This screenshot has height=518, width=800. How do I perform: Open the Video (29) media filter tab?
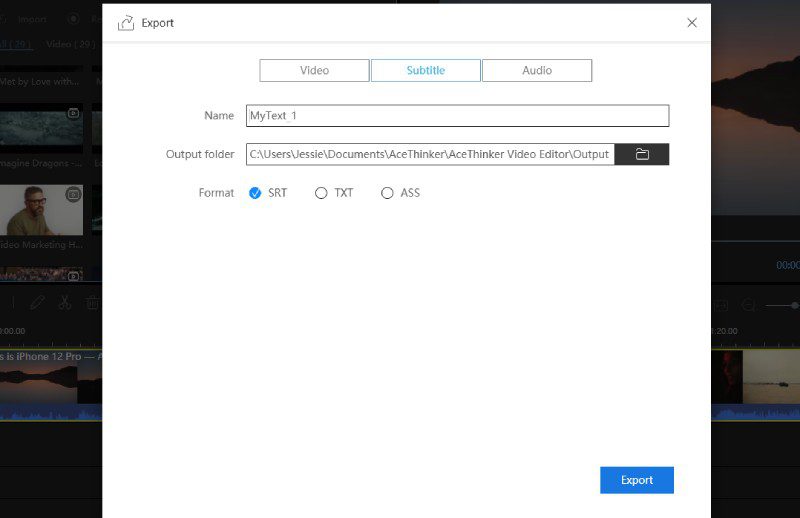pyautogui.click(x=71, y=44)
